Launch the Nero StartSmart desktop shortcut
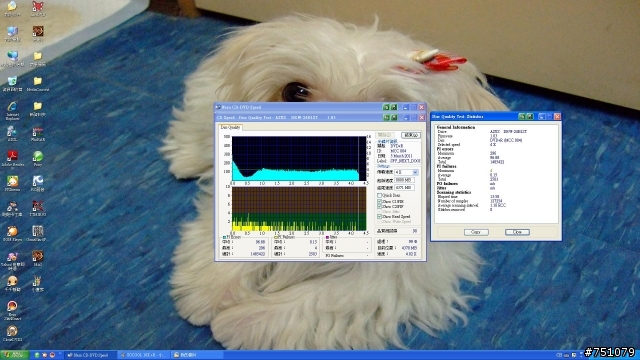 pos(12,310)
